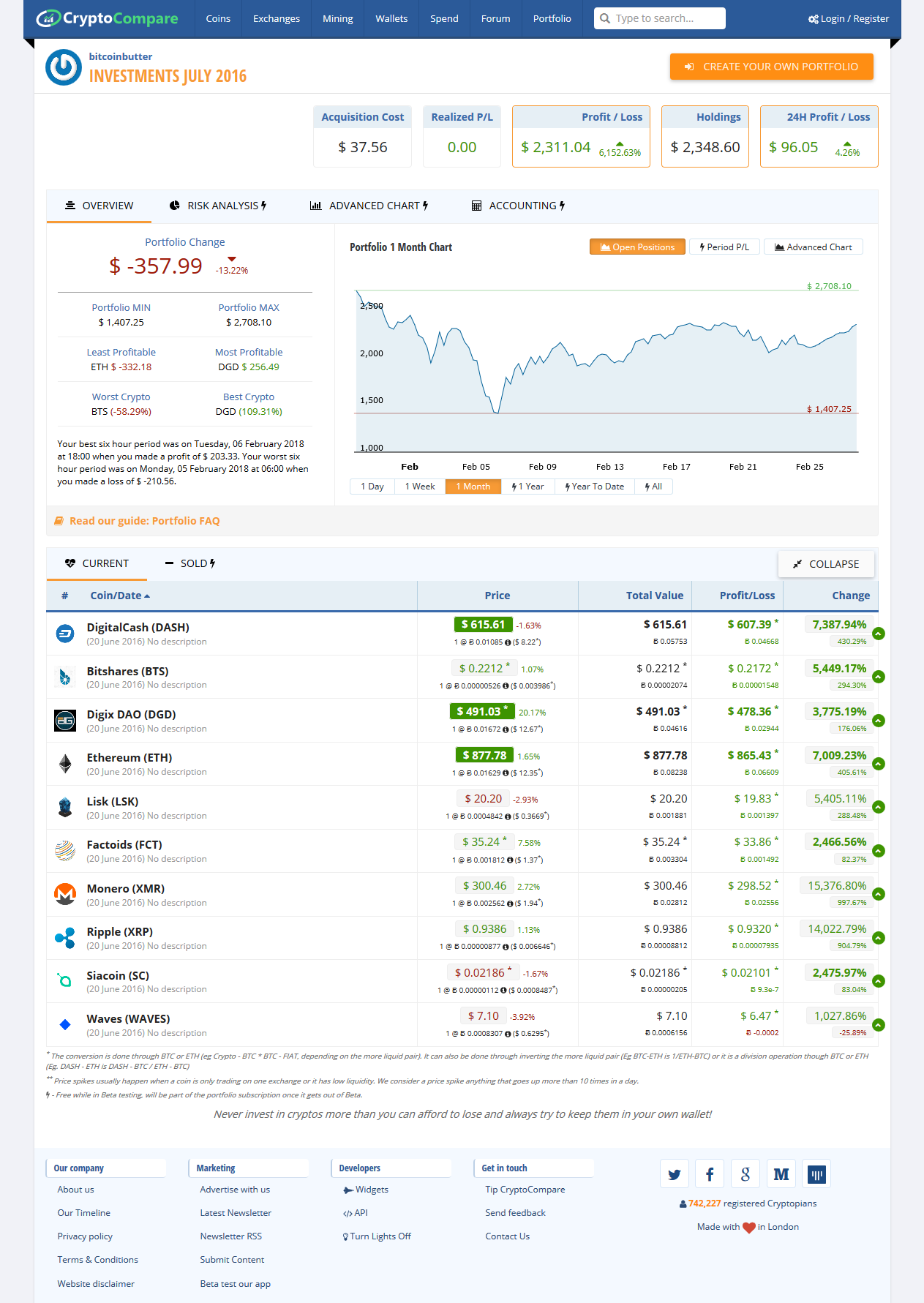Viewport: 924px width, 1303px height.
Task: Click the info icon in ETH price details
Action: tap(505, 773)
